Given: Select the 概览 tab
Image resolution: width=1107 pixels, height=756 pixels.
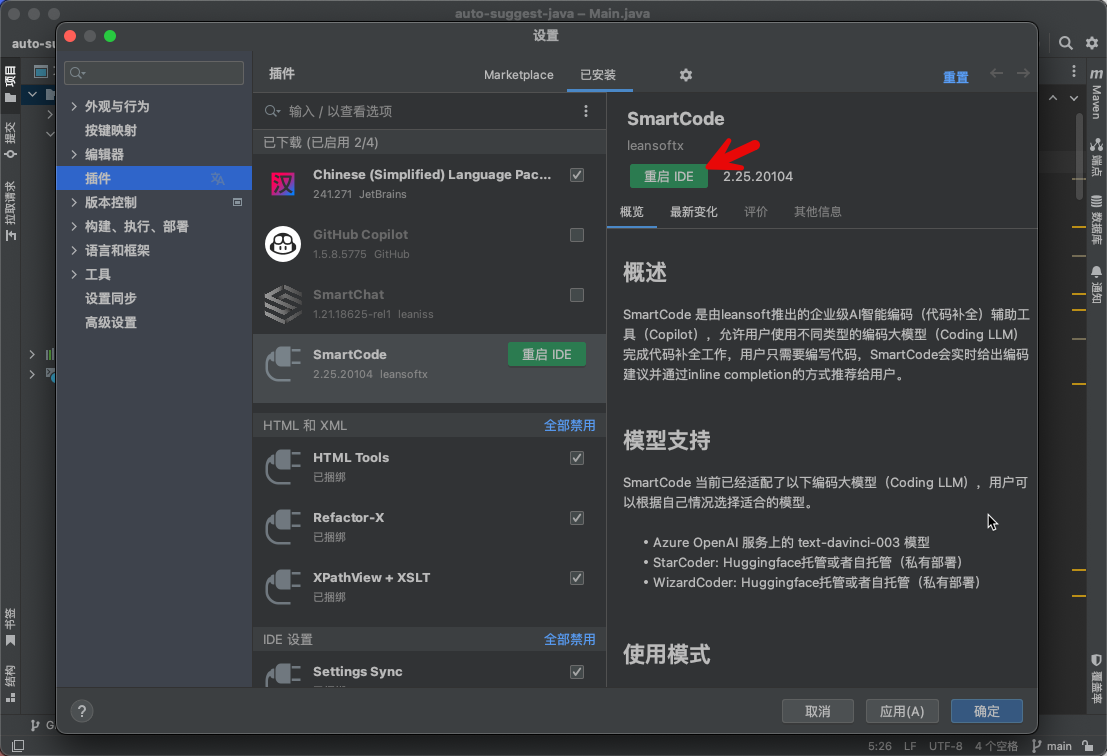Looking at the screenshot, I should click(x=632, y=212).
